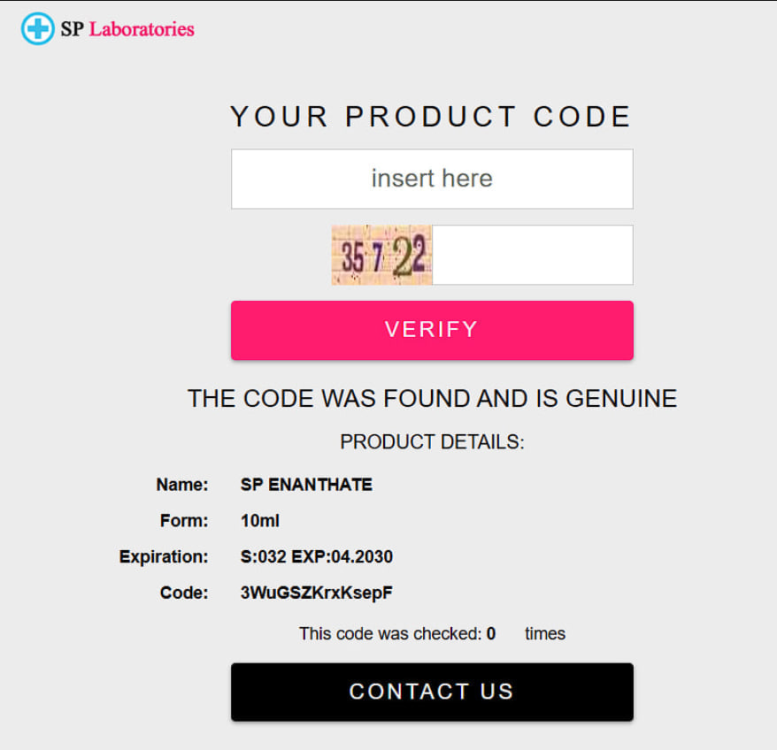The image size is (777, 750).
Task: Open the SP Laboratories home link
Action: click(x=127, y=29)
